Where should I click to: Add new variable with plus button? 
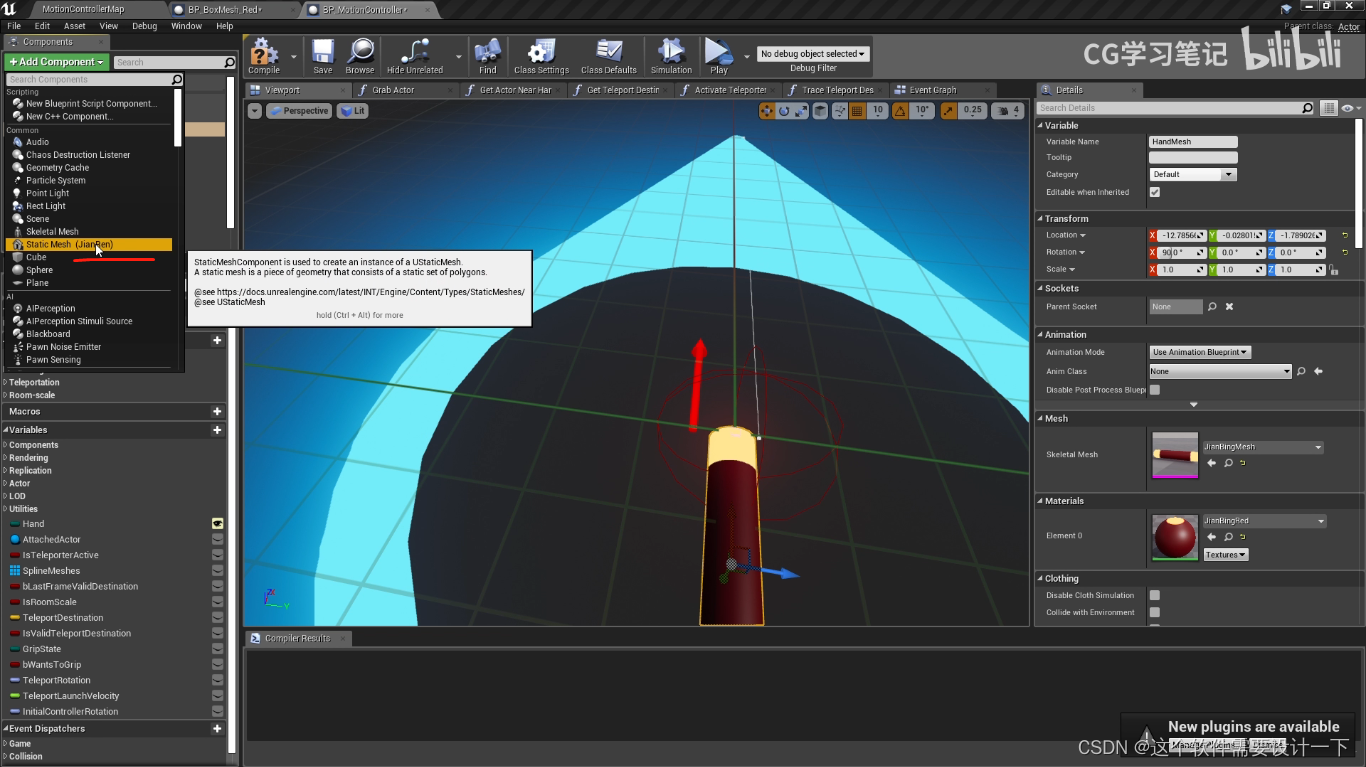click(217, 430)
